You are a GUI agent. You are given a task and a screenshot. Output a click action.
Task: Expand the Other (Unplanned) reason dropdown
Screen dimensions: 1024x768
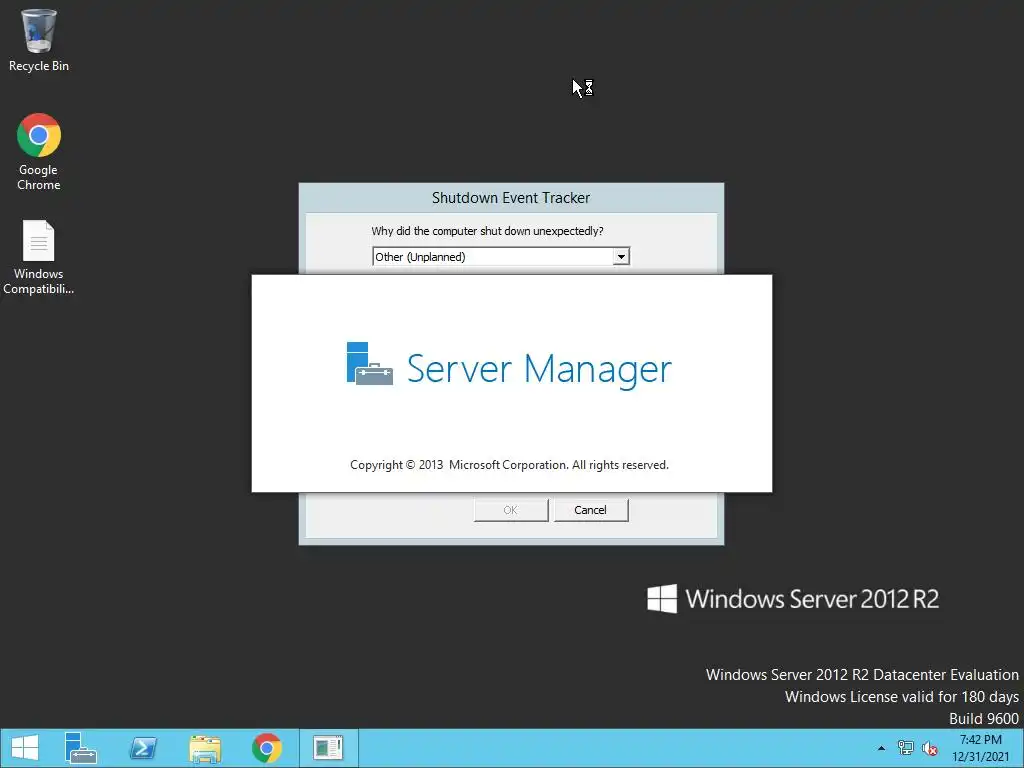pyautogui.click(x=620, y=257)
